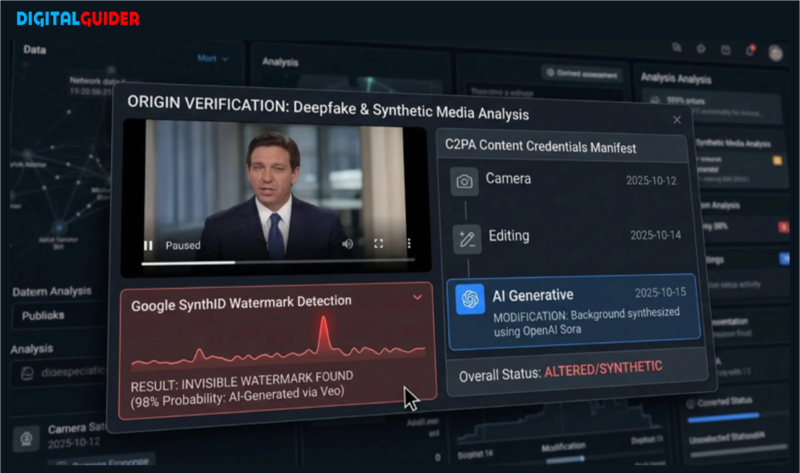Open the Mort dropdown in the Data panel
Screen dimensions: 800x473
[213, 59]
